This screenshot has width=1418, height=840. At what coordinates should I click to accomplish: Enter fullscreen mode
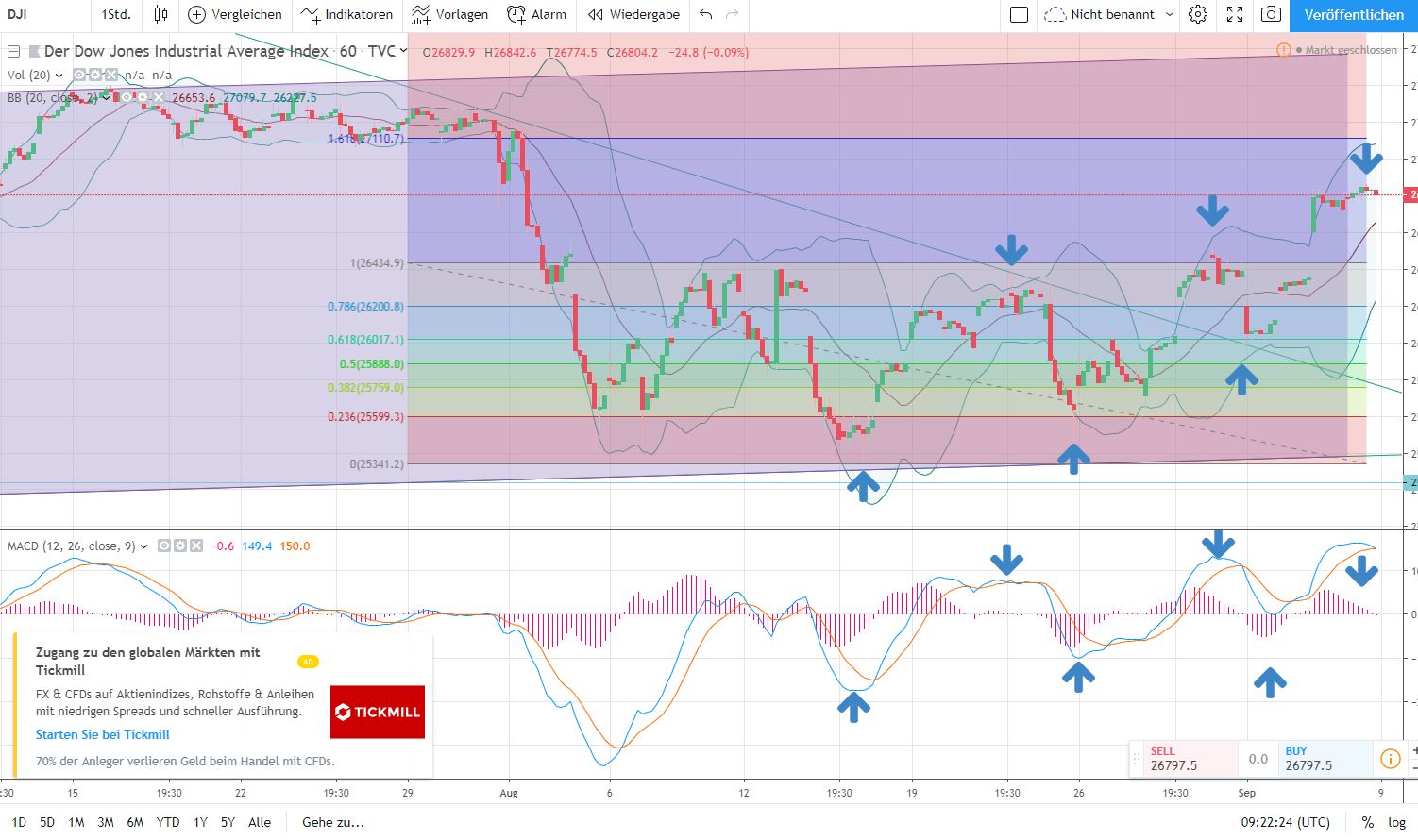[x=1235, y=14]
